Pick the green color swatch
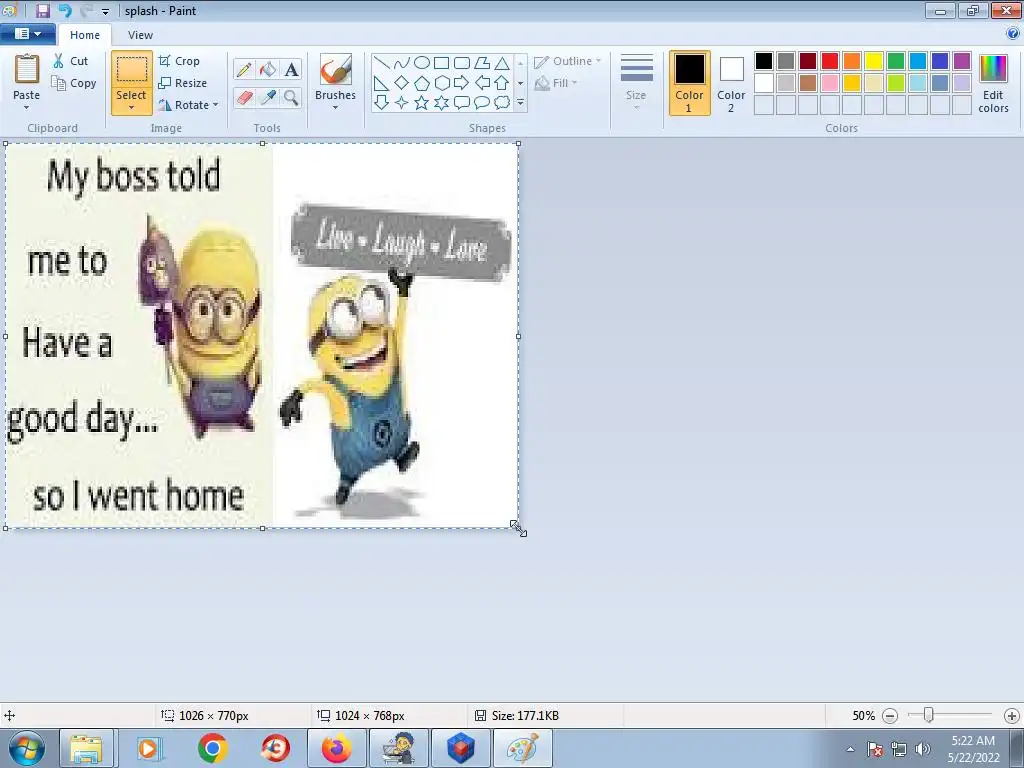The height and width of the screenshot is (768, 1024). [x=896, y=61]
